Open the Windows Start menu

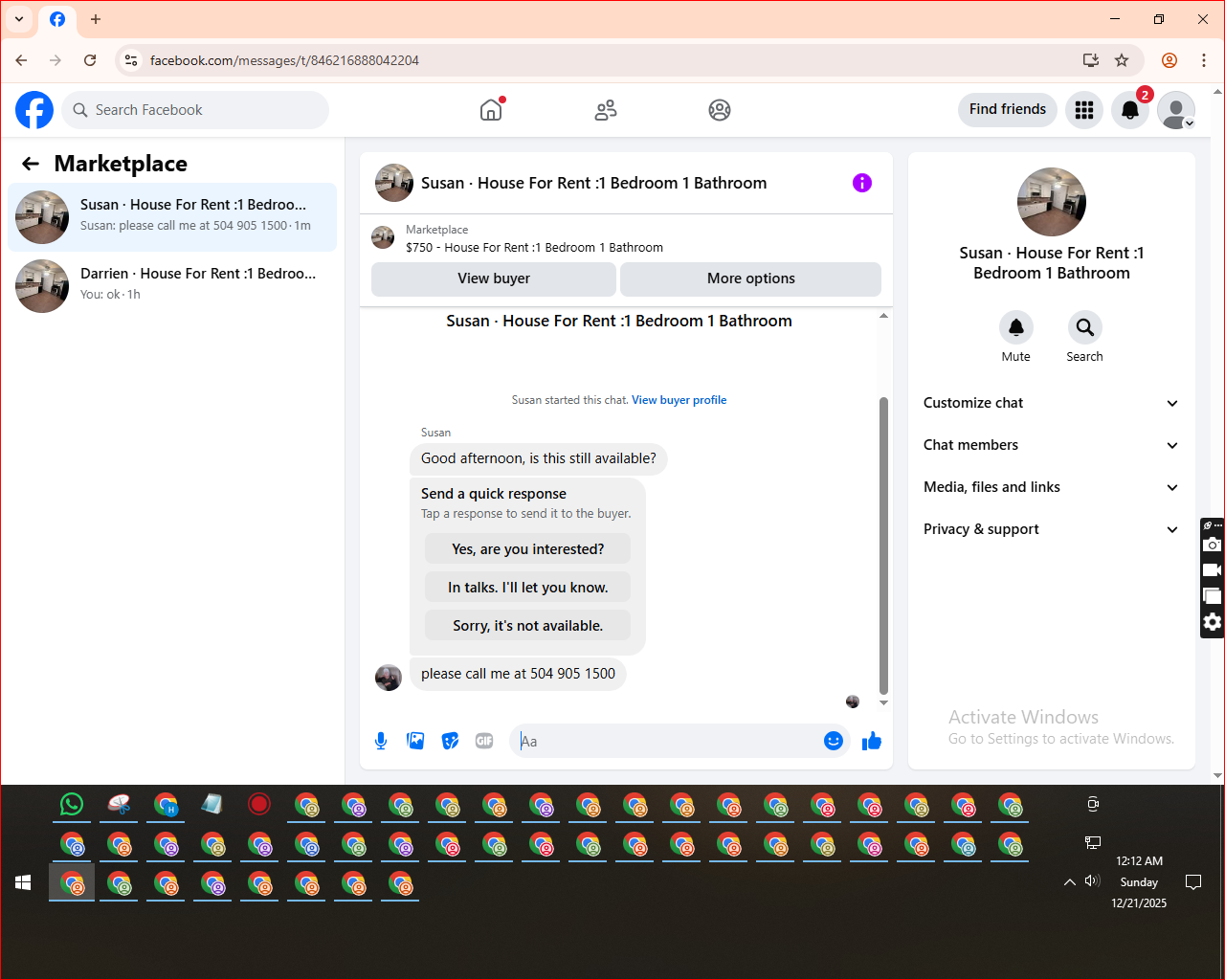[24, 882]
